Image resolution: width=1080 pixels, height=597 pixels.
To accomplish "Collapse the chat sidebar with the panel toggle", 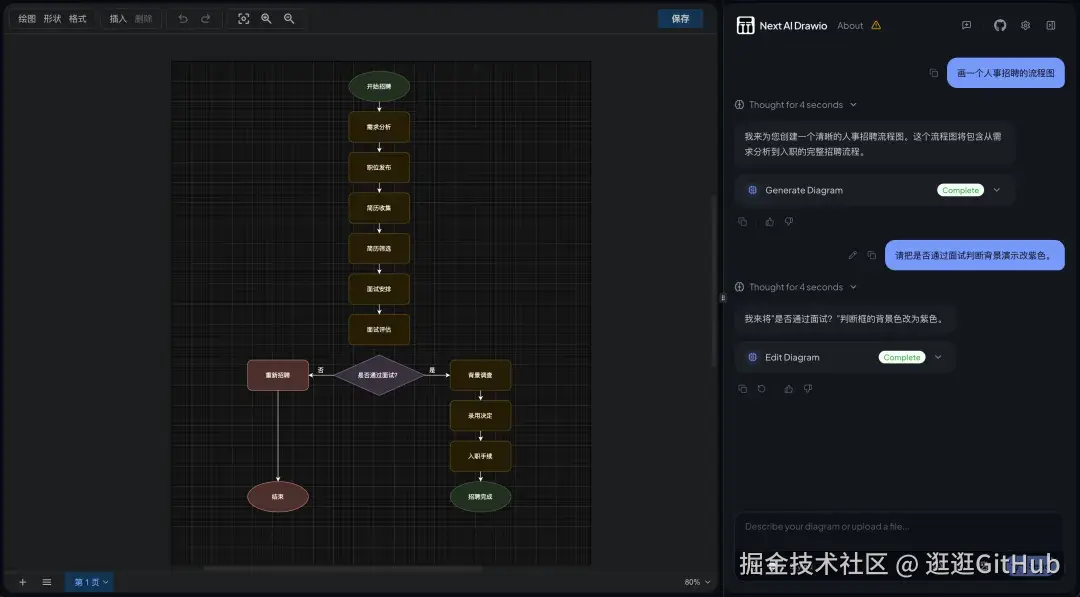I will click(1050, 25).
